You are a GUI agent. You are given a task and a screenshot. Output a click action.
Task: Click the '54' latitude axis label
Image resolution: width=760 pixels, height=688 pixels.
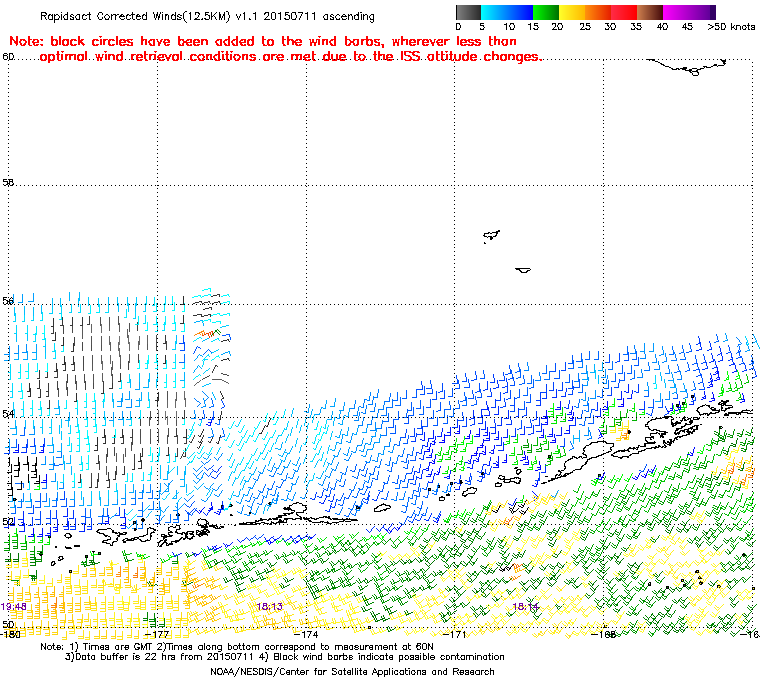(8, 414)
